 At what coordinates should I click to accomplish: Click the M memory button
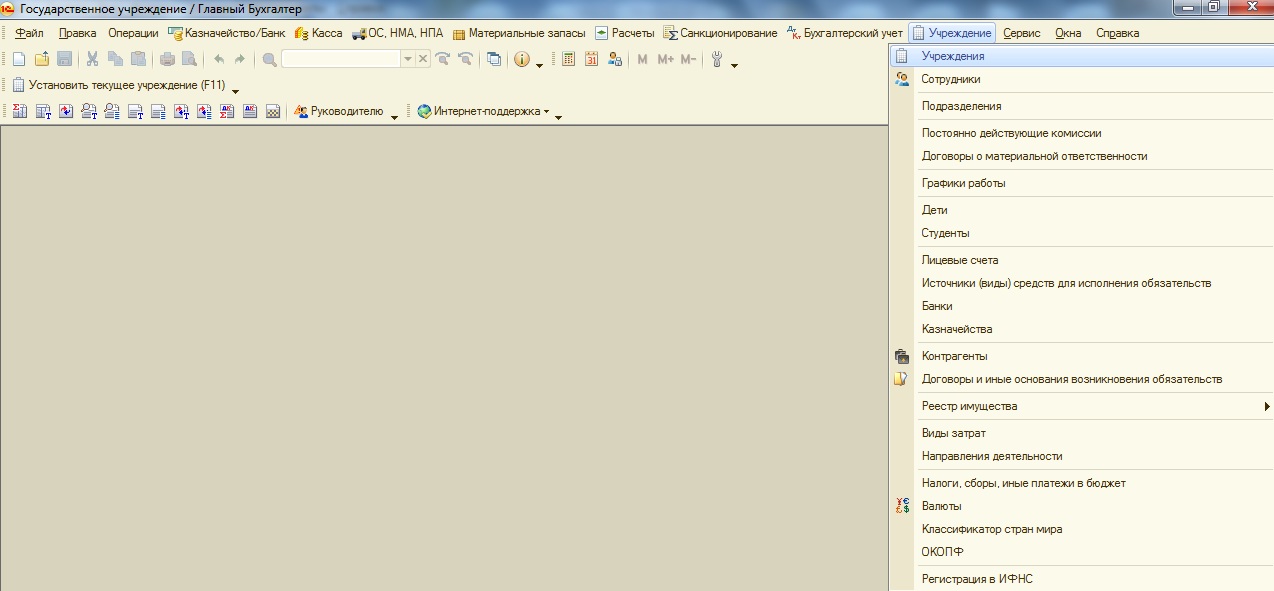tap(643, 59)
